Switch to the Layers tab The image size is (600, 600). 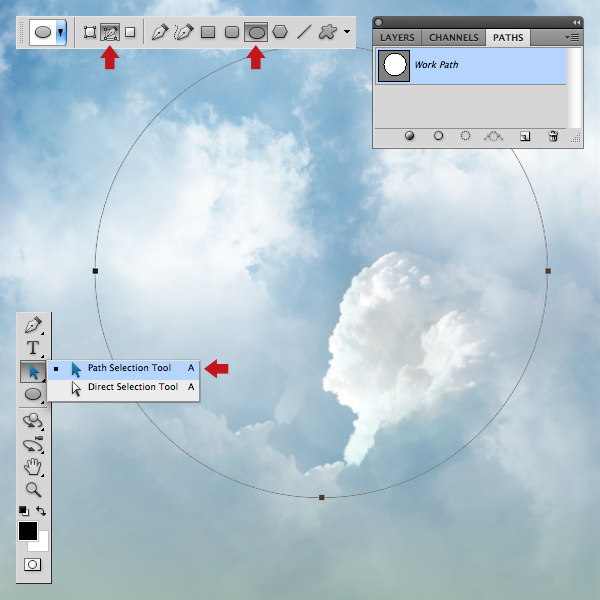(x=397, y=38)
